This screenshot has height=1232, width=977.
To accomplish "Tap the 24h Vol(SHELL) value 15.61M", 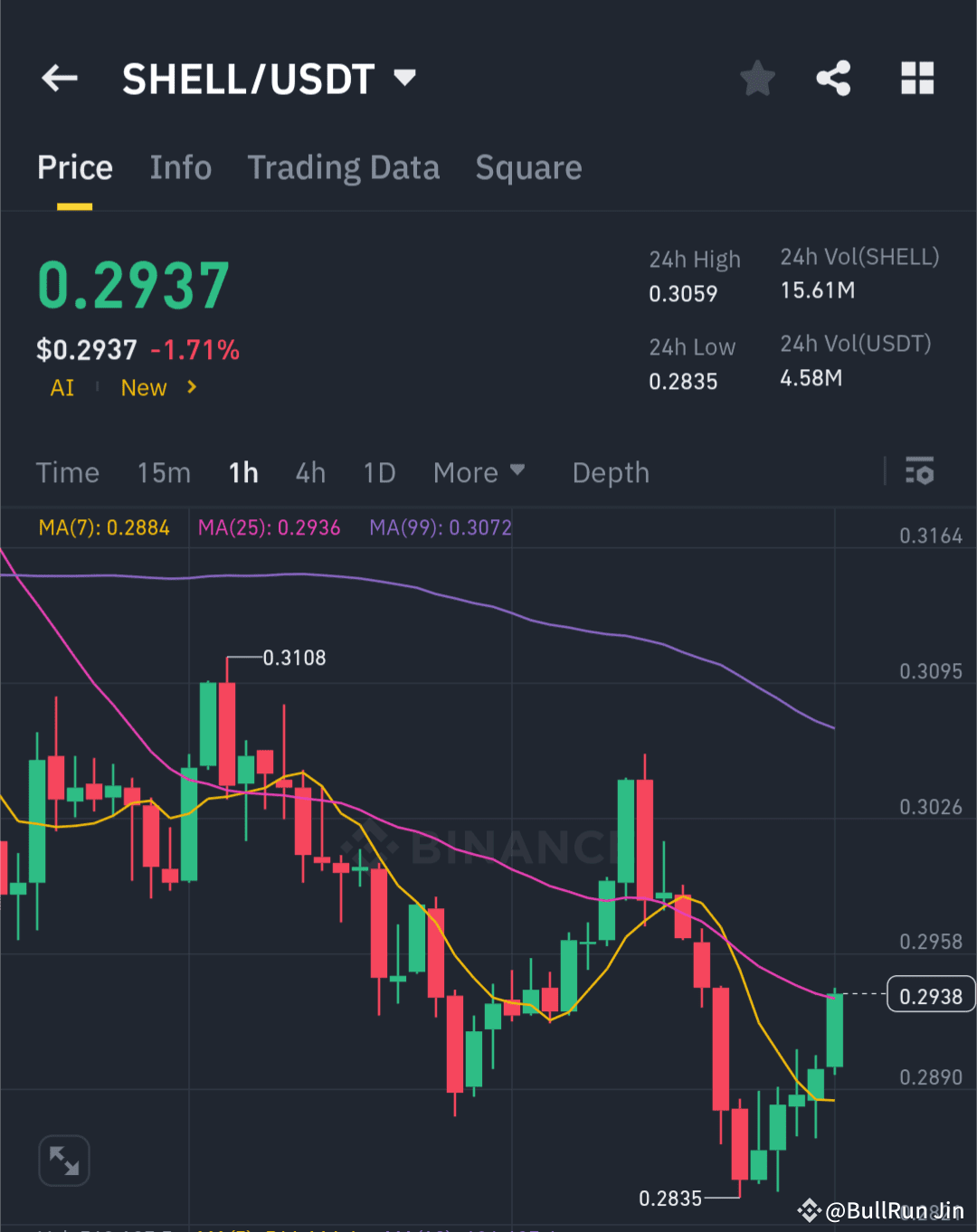I will [818, 290].
